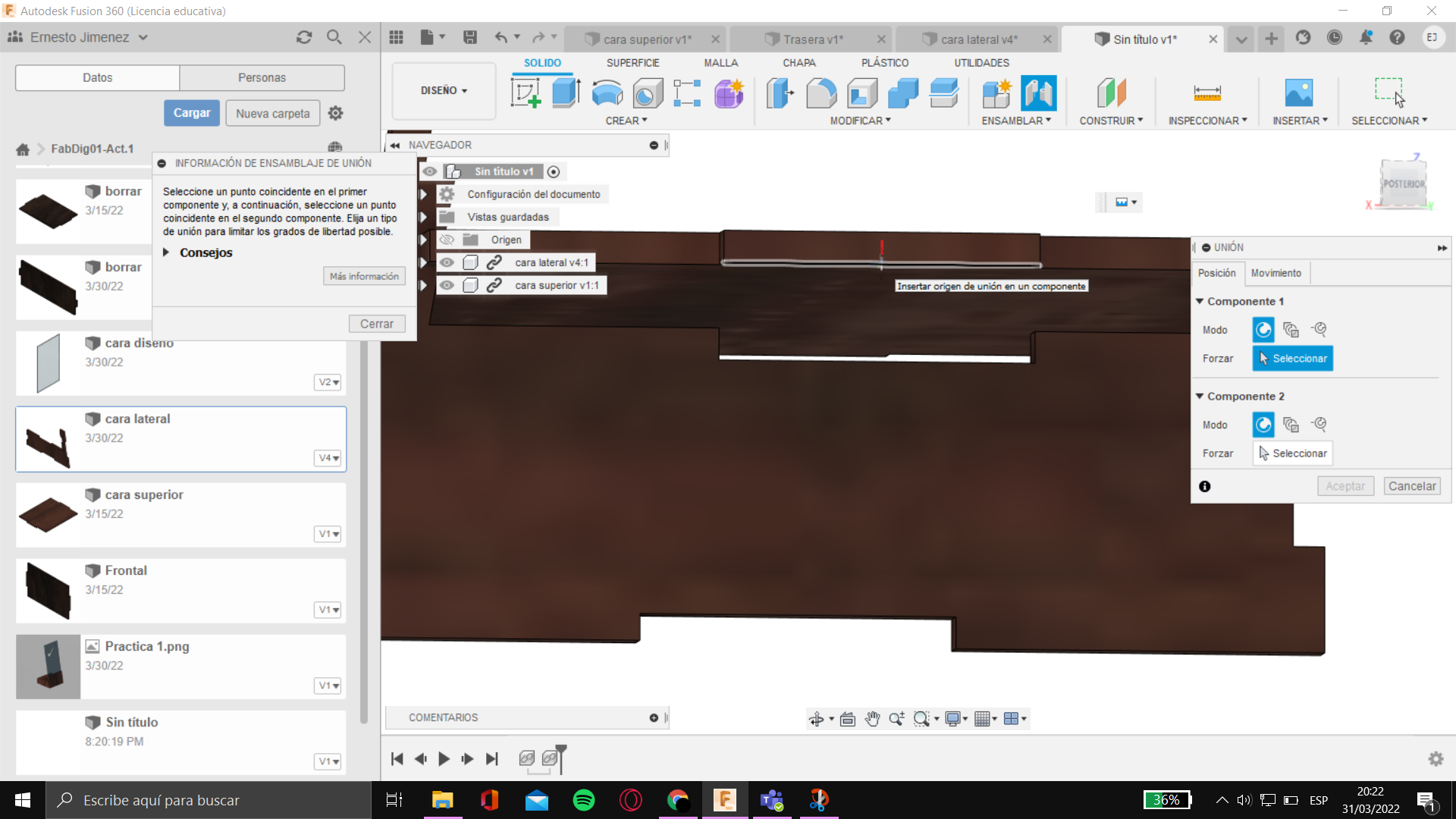
Task: Select the Create Sketch tool icon
Action: click(x=525, y=93)
